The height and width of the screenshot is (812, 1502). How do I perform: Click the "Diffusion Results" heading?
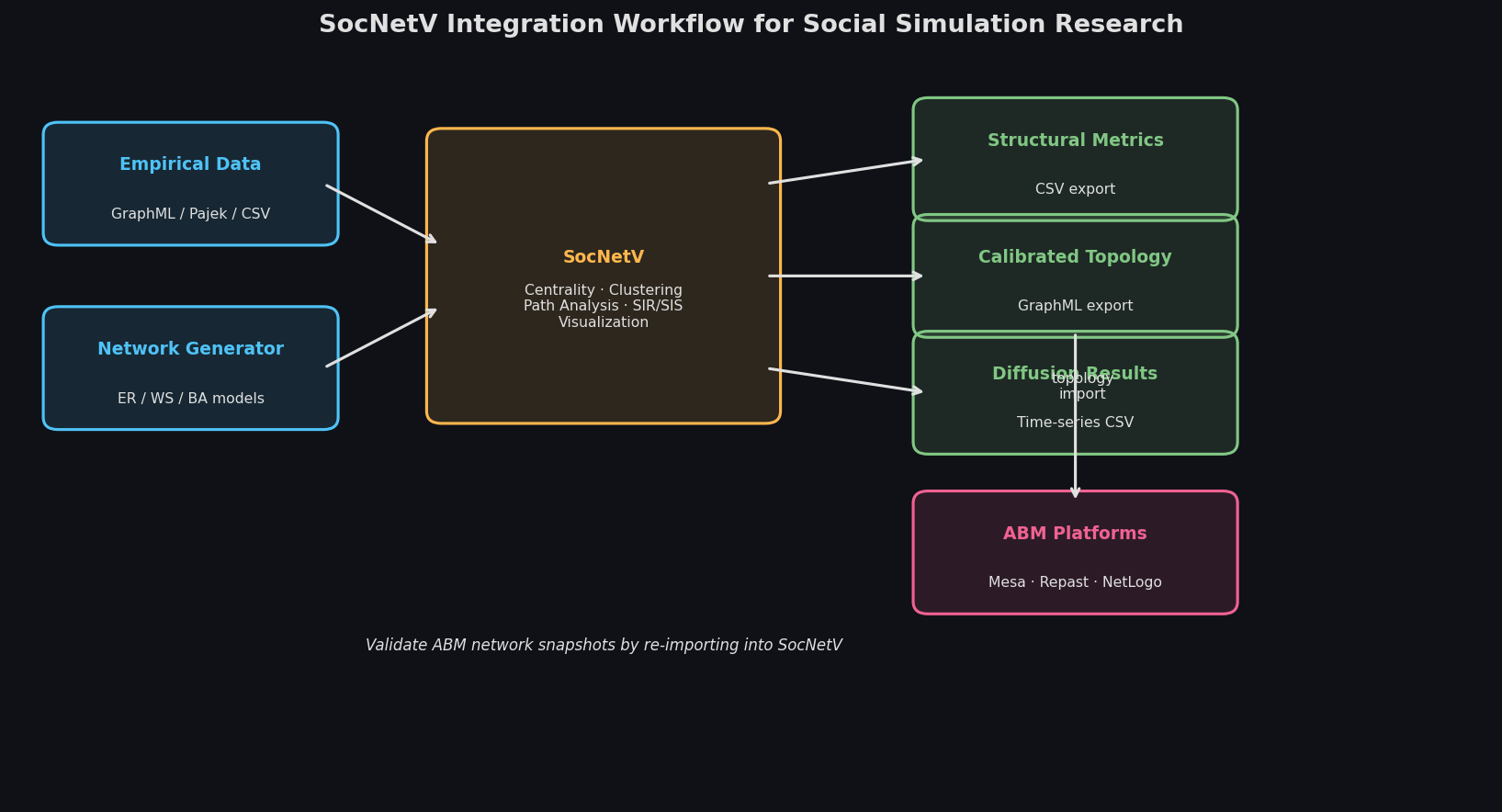tap(1075, 374)
